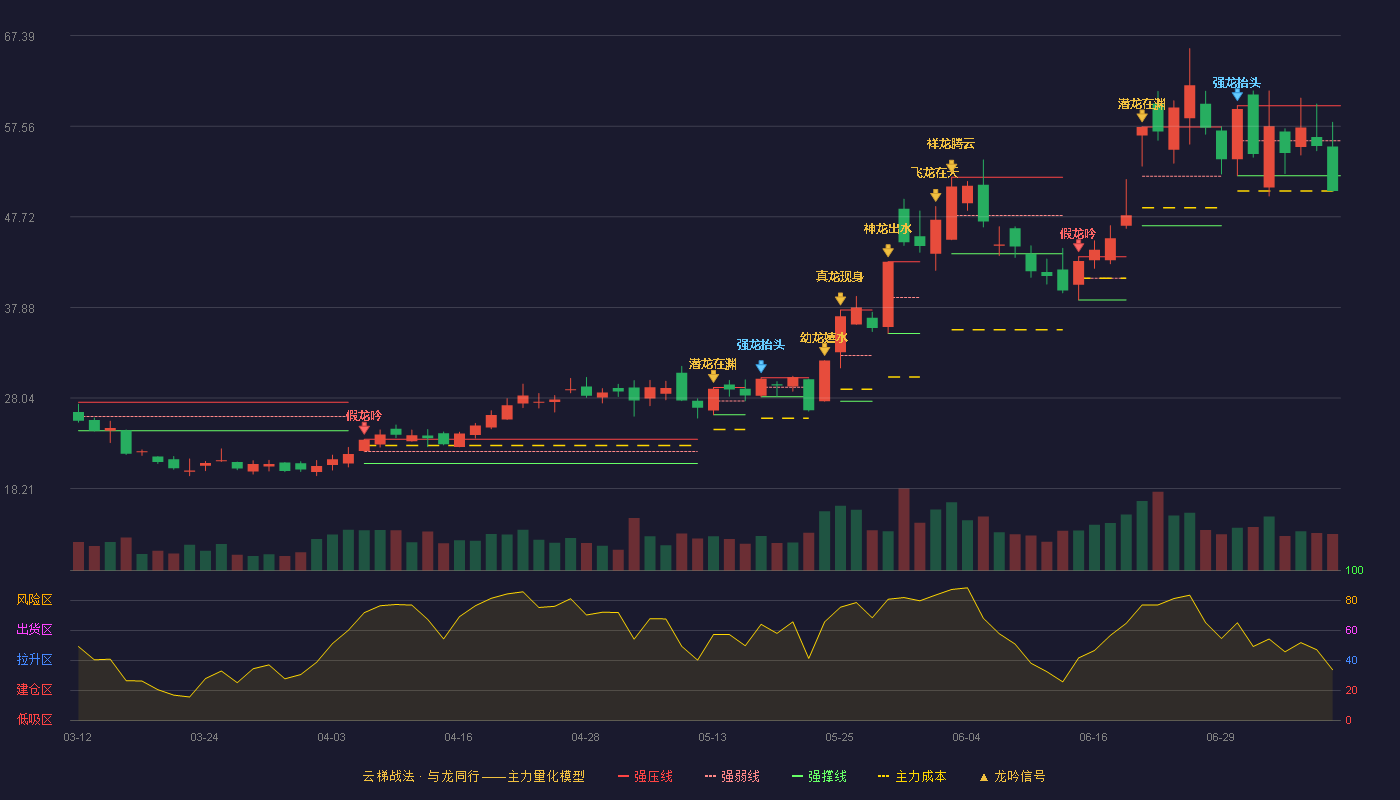1400x800 pixels.
Task: Click the 04-28 date label
Action: click(585, 737)
